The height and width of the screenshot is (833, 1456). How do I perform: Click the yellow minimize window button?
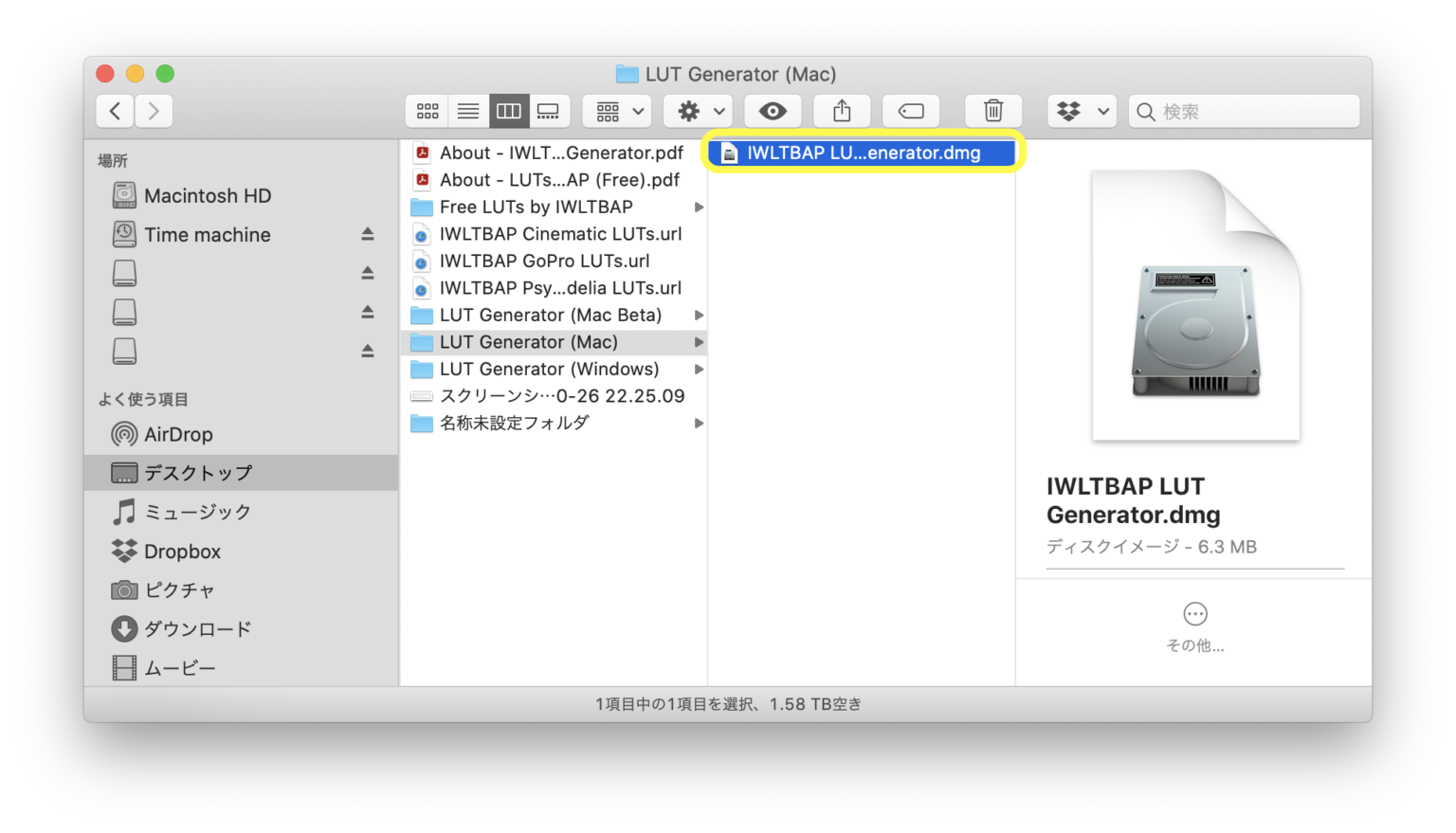[x=135, y=73]
